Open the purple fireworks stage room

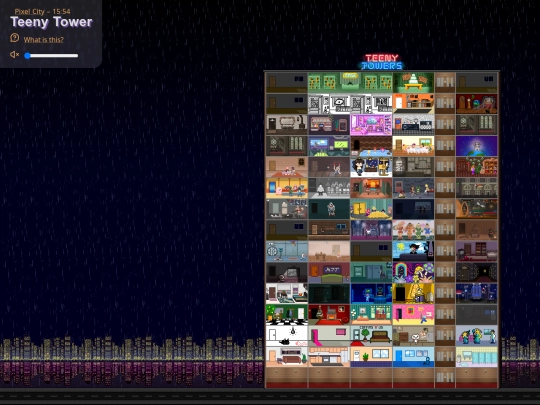371,230
